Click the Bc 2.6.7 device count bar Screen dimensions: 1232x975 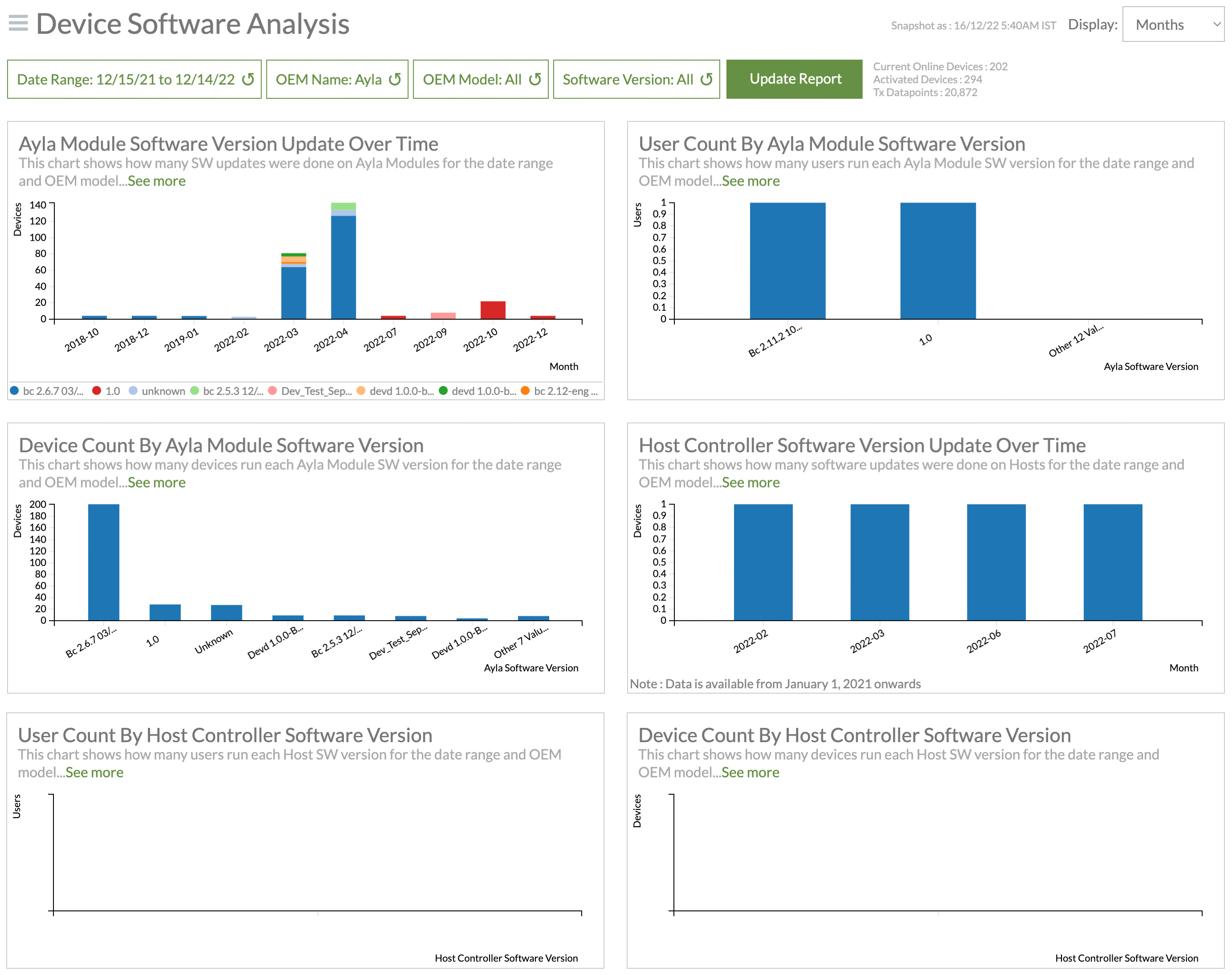click(x=103, y=562)
